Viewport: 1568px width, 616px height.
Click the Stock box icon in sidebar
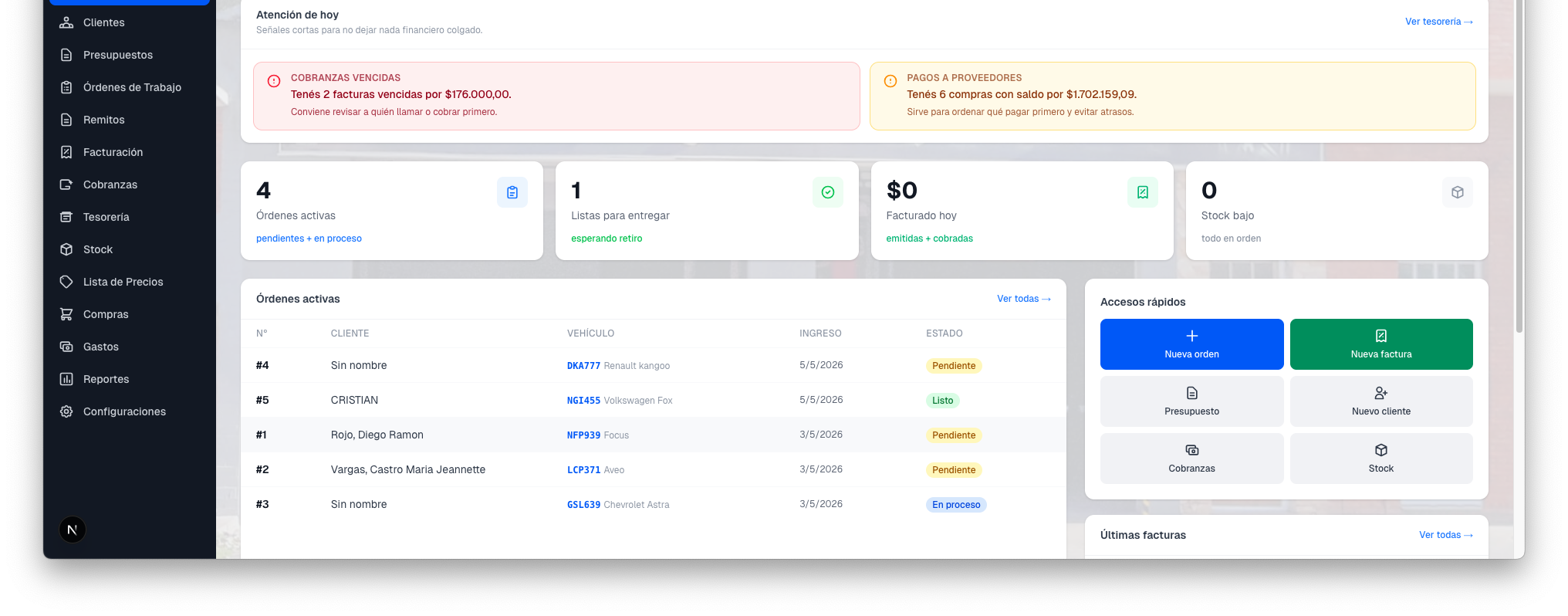(x=66, y=249)
